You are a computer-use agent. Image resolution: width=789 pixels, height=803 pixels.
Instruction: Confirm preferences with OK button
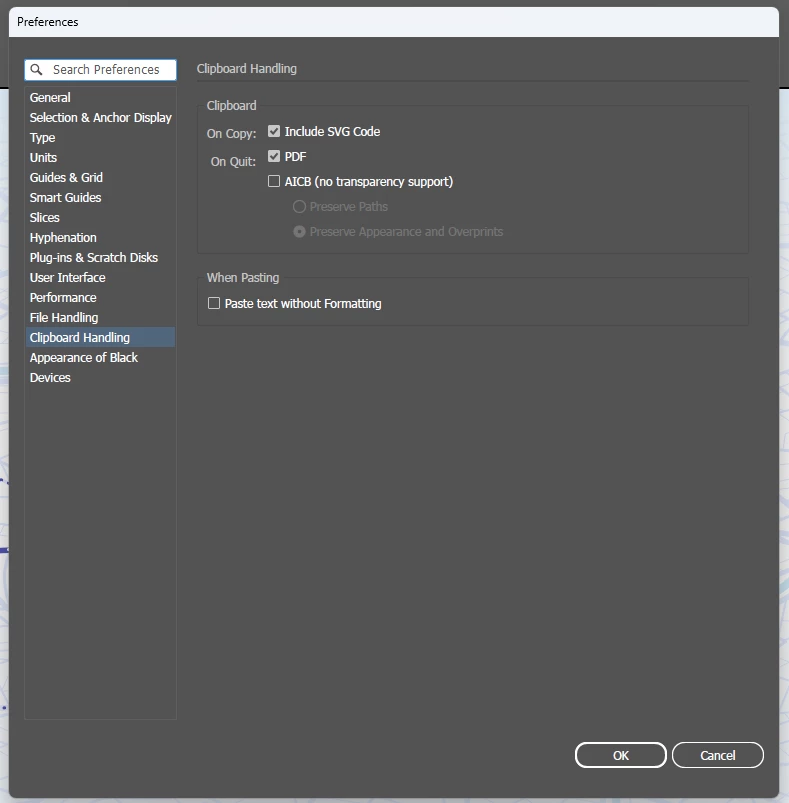(x=621, y=755)
